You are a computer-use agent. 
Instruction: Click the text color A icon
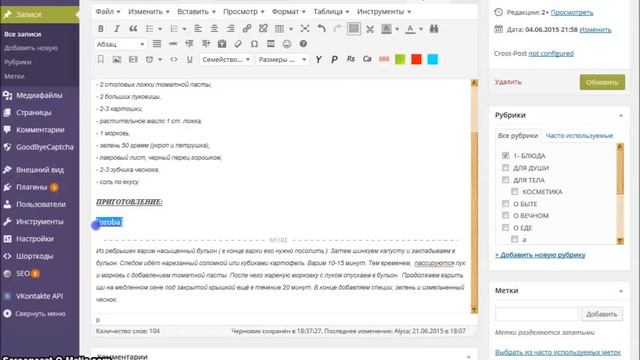tap(411, 29)
